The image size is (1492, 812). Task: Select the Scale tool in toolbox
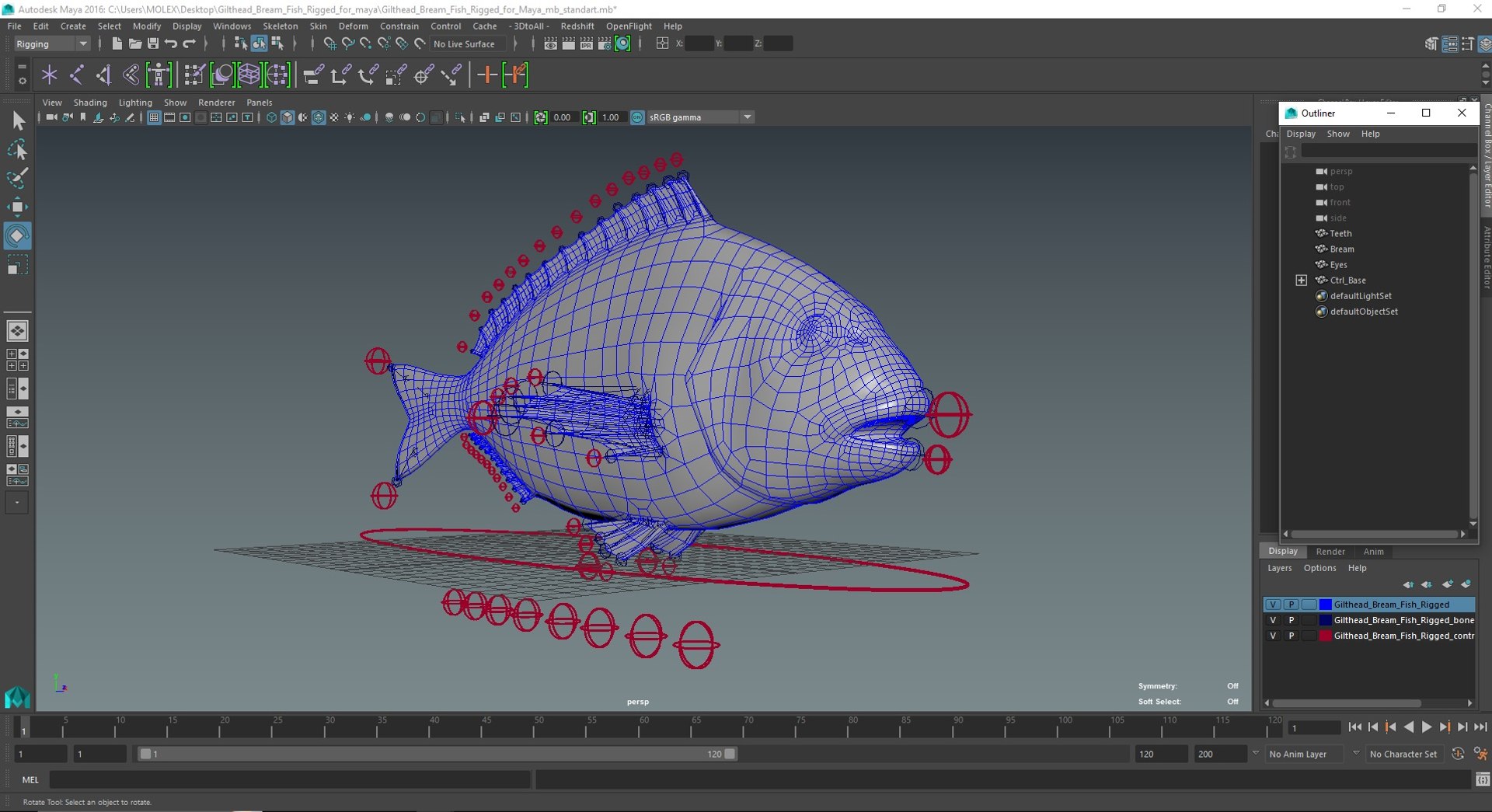(x=18, y=264)
